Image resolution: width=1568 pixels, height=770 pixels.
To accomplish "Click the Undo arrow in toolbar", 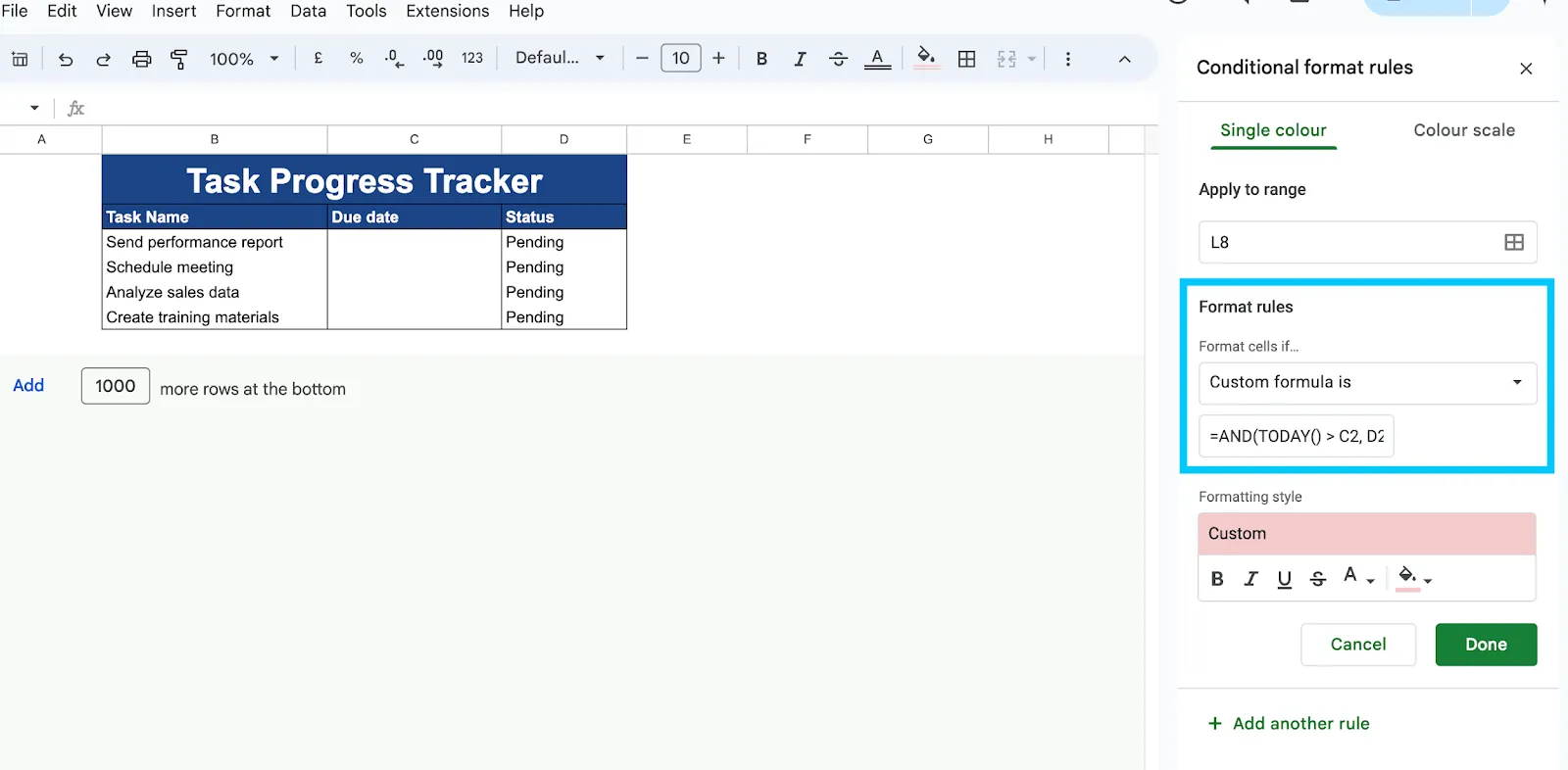I will tap(66, 59).
